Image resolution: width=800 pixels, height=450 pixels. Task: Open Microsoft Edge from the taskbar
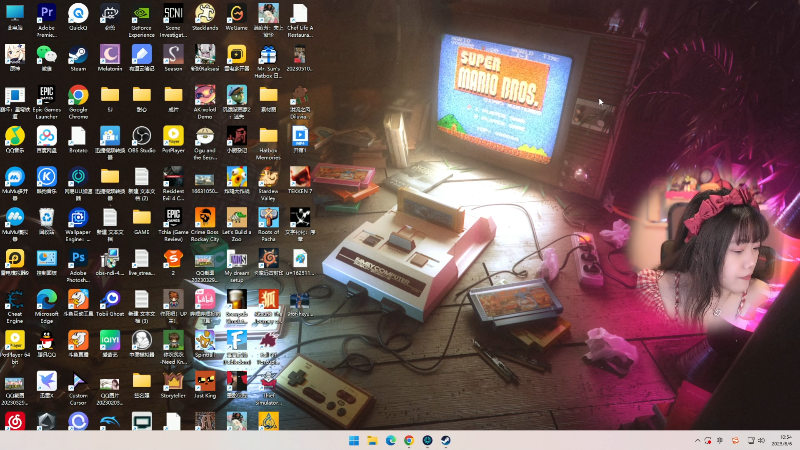point(390,440)
